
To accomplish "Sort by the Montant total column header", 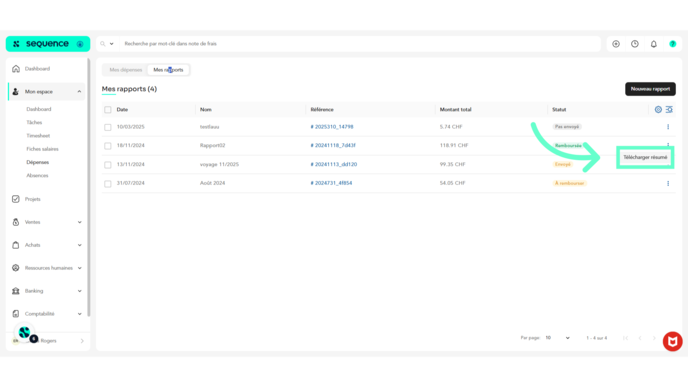I will [455, 110].
